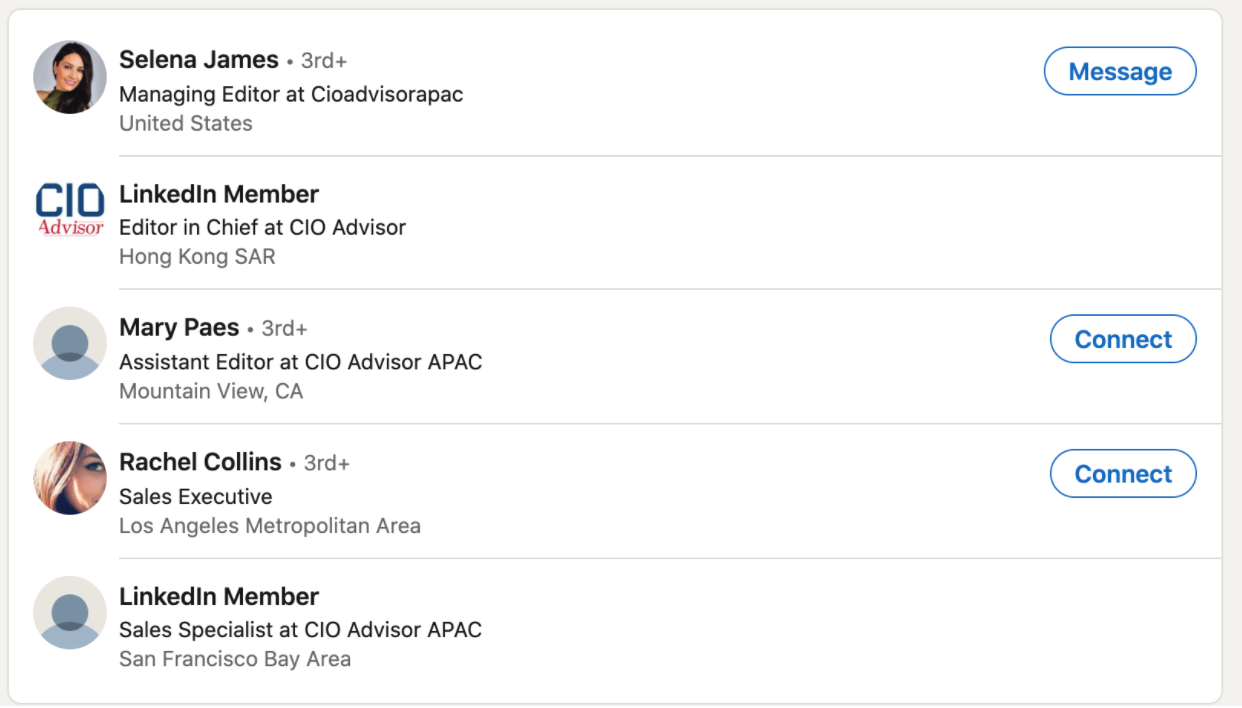
Task: Select 'Assistant Editor at CIO Advisor APAC' text
Action: click(x=301, y=361)
